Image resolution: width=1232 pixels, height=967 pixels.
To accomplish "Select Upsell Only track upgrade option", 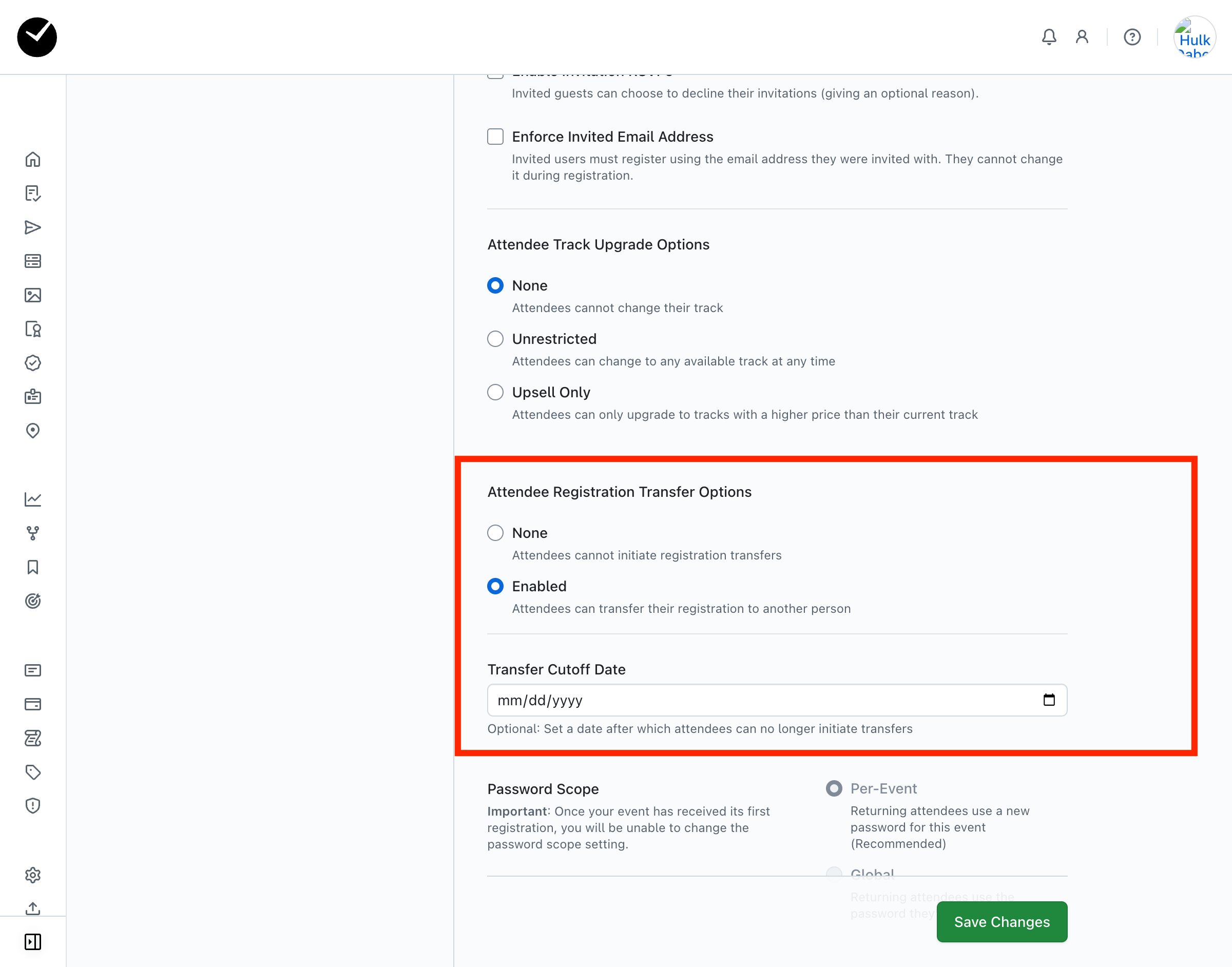I will 495,392.
